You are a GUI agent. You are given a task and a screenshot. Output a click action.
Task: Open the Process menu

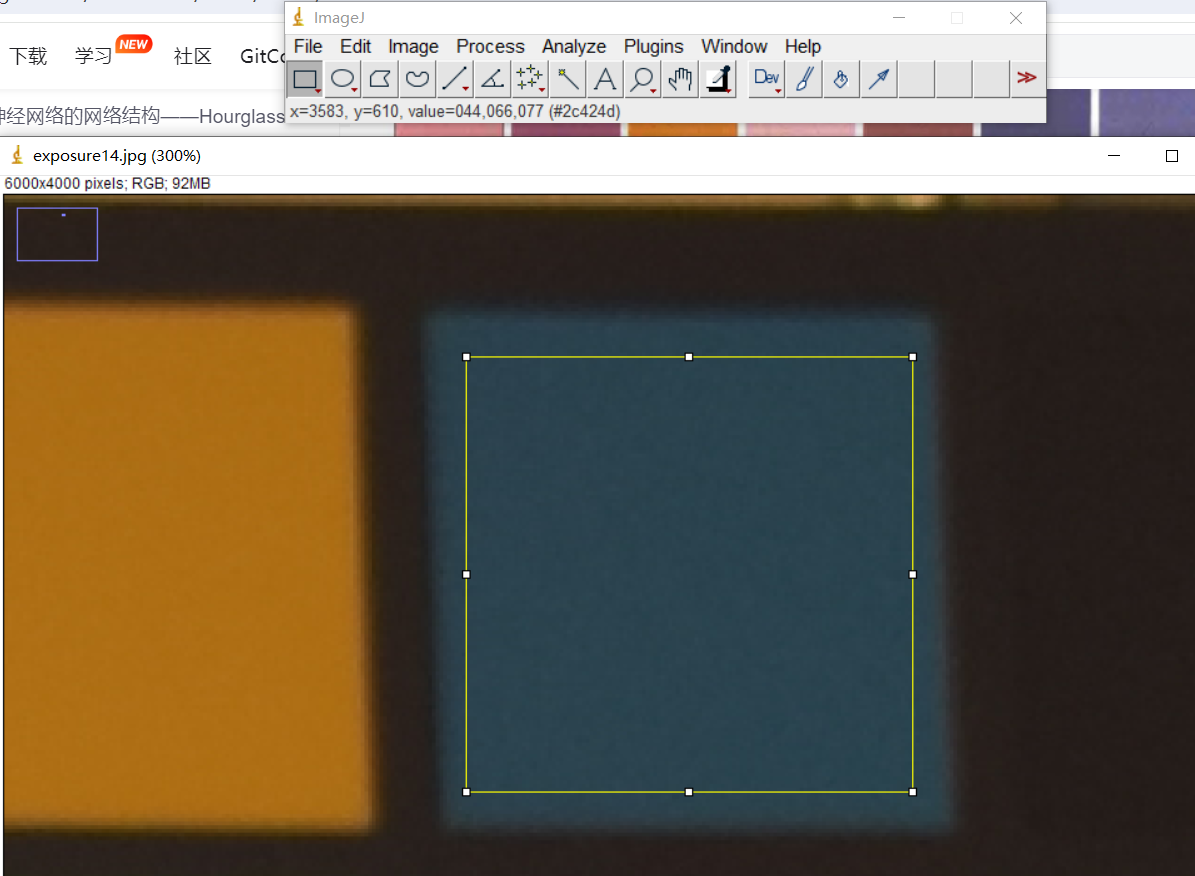[490, 47]
